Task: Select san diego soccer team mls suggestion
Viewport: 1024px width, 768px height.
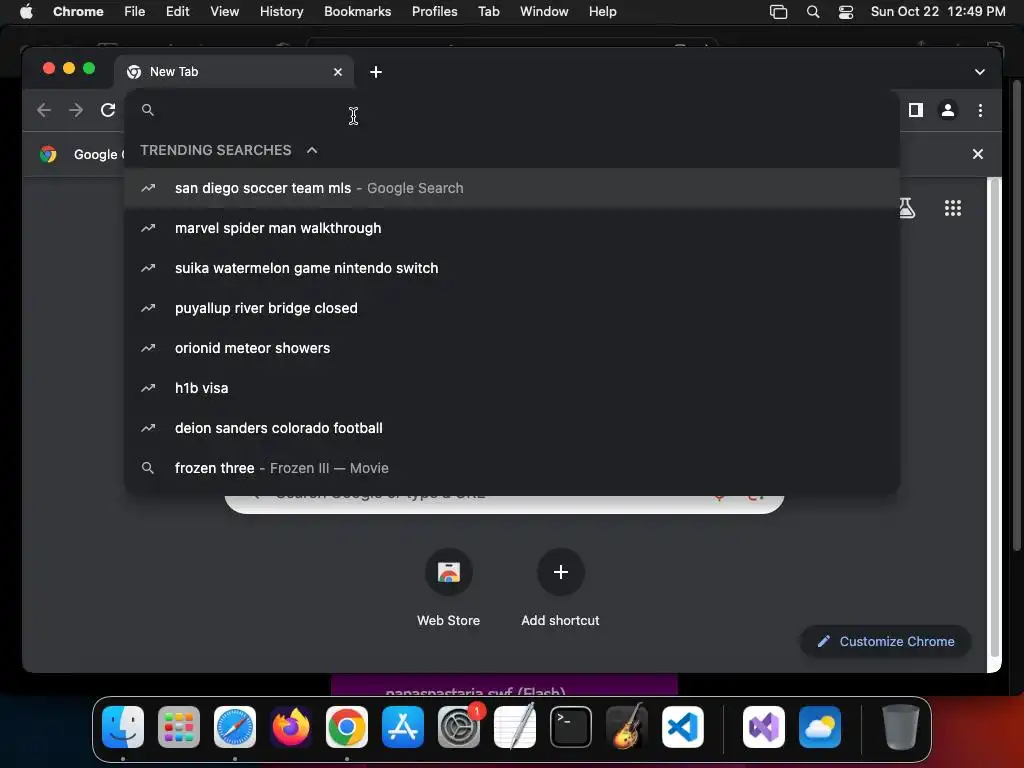Action: coord(511,188)
